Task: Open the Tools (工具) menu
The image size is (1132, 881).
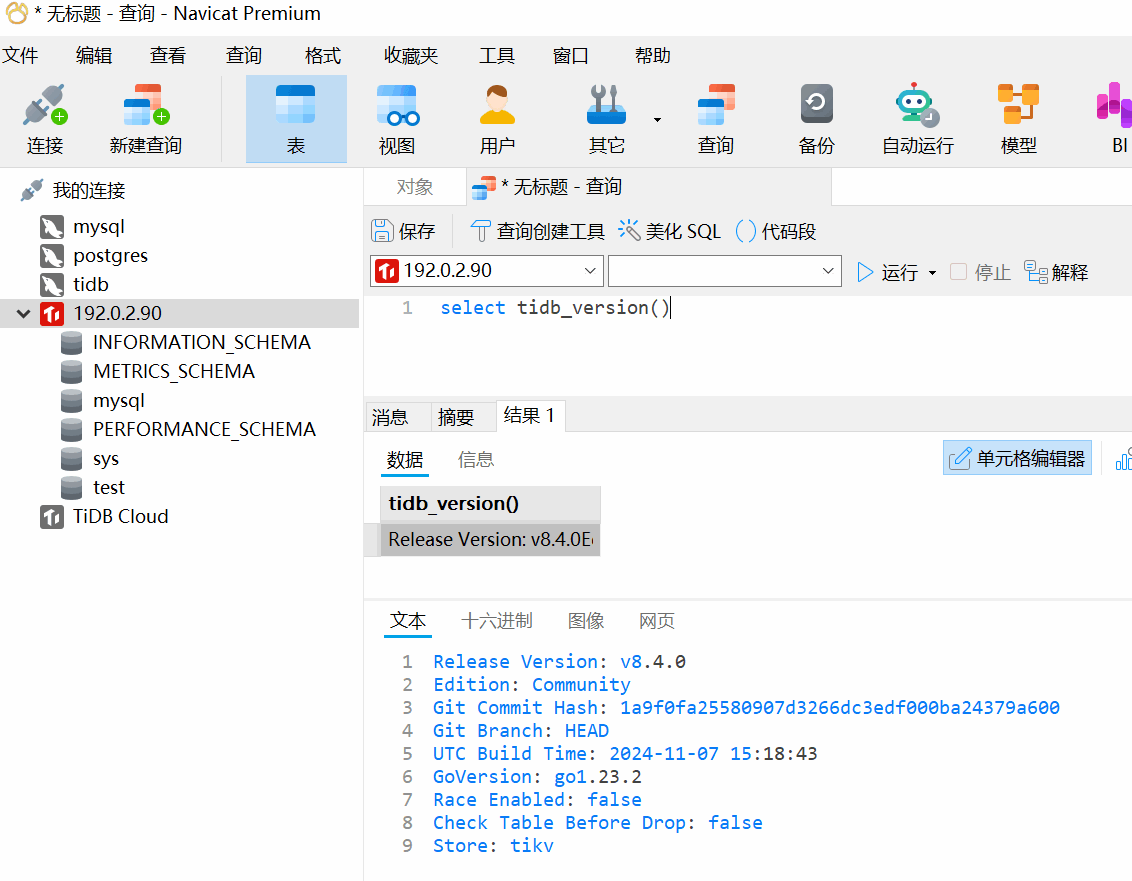Action: tap(497, 56)
